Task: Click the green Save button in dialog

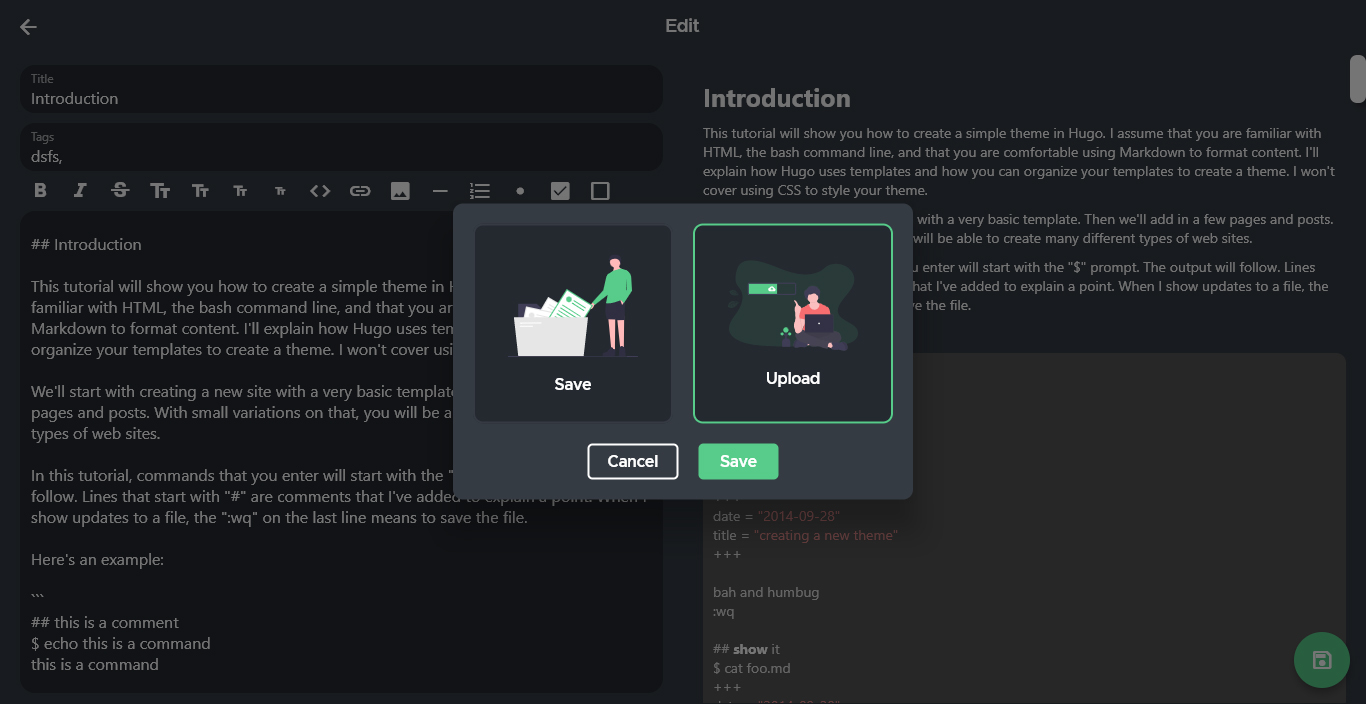Action: click(738, 461)
